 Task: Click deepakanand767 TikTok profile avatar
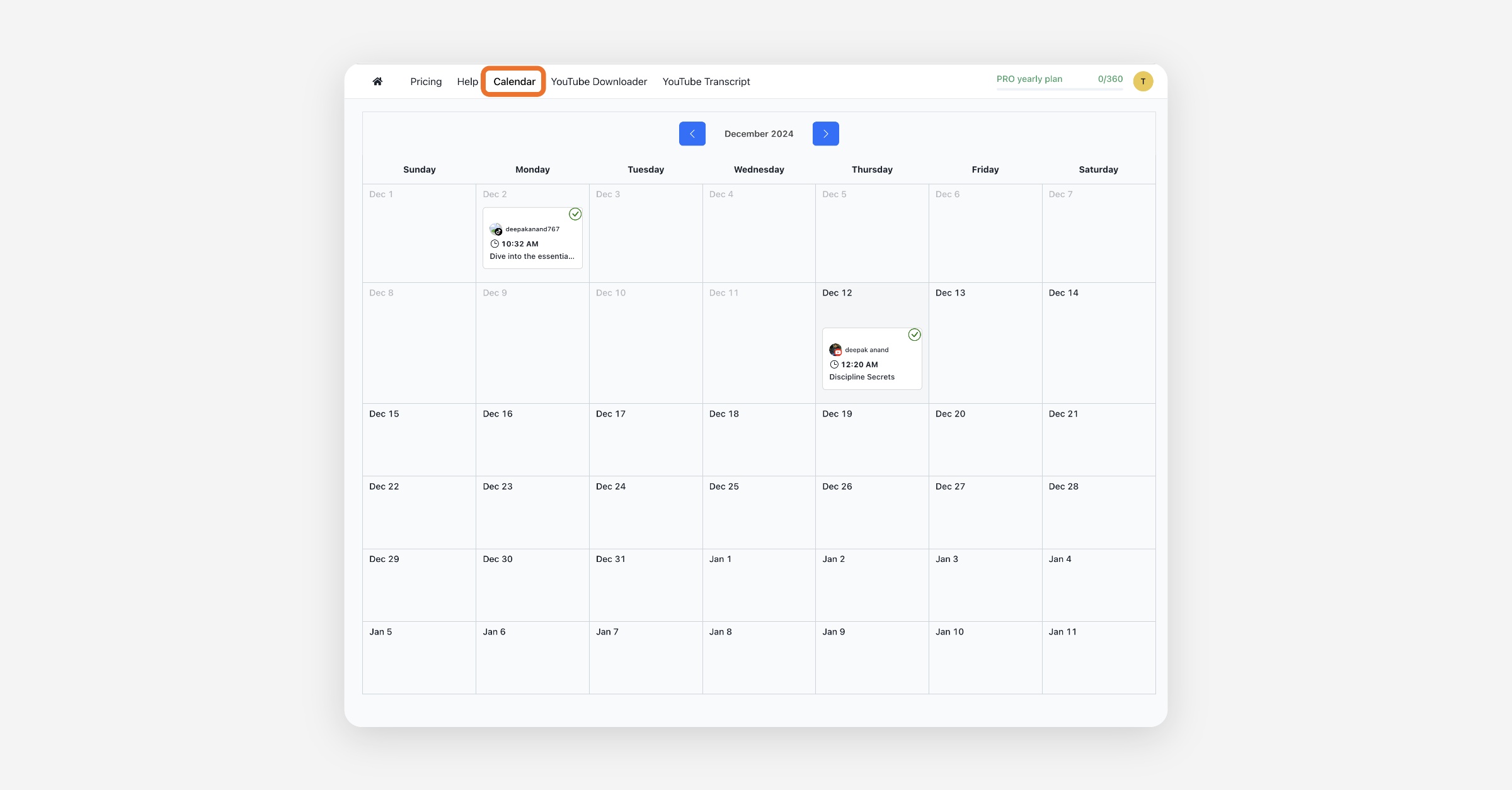tap(496, 229)
